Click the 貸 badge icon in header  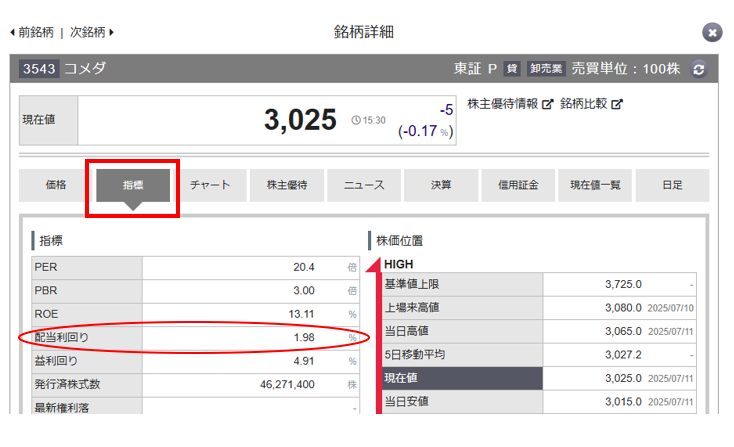pyautogui.click(x=512, y=69)
